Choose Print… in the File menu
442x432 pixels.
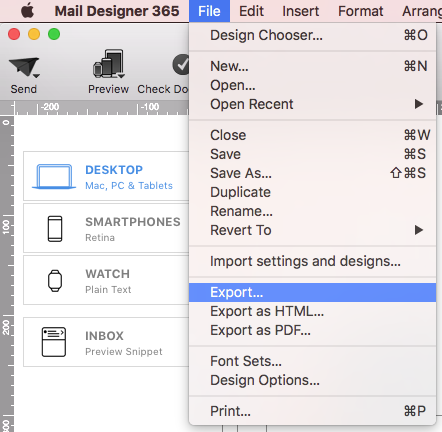point(312,411)
